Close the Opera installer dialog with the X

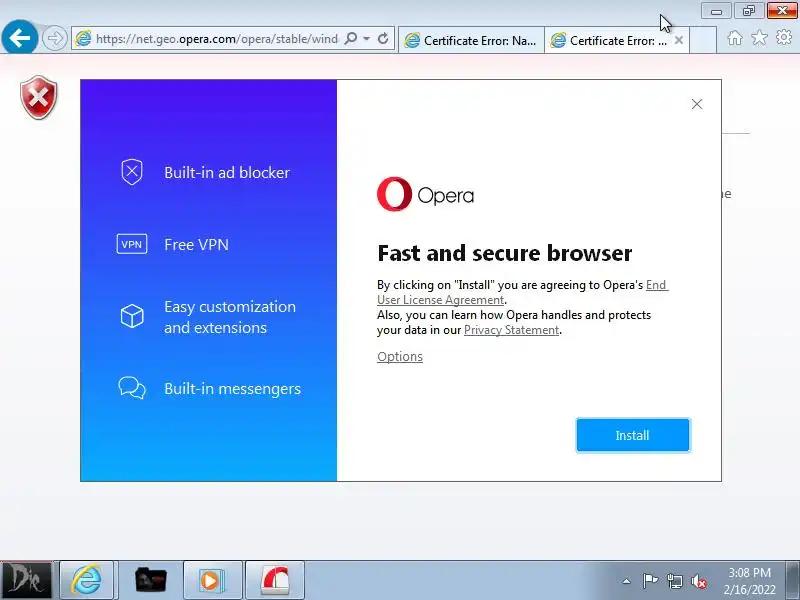coord(697,104)
